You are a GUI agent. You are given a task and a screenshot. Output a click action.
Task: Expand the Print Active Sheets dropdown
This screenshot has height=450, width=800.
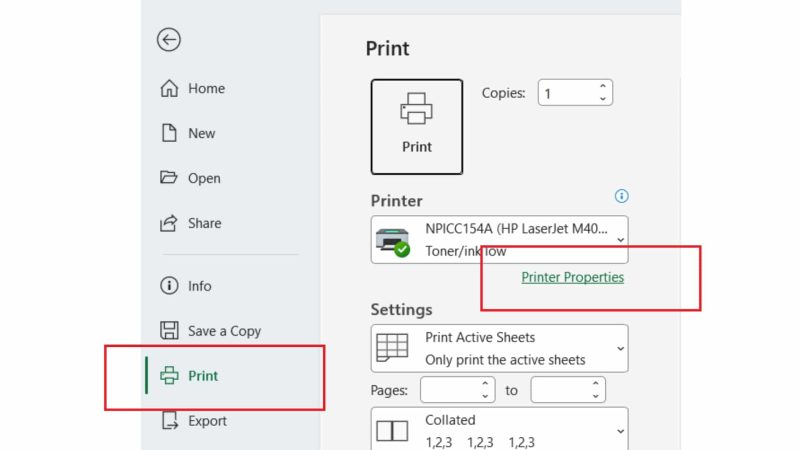coord(620,348)
